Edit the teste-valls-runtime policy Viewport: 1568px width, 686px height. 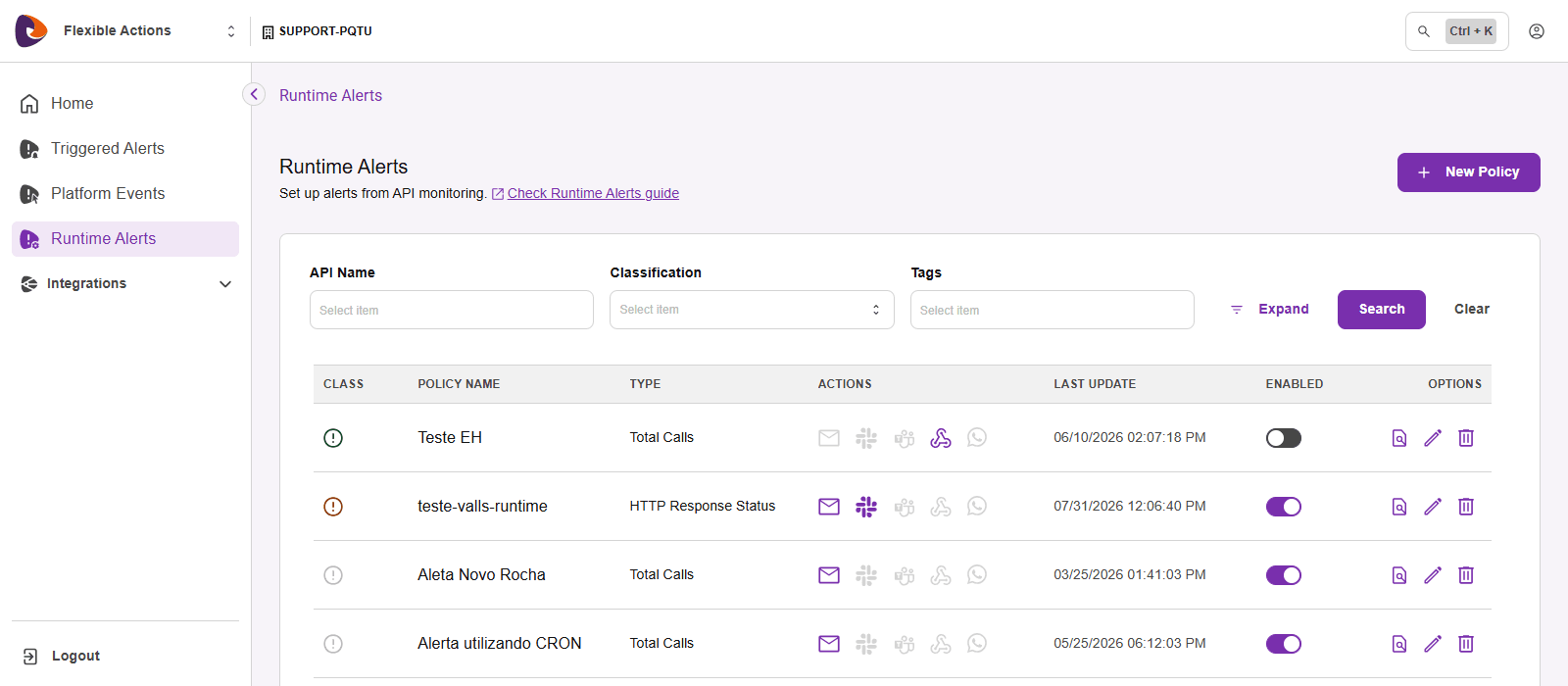pos(1433,507)
